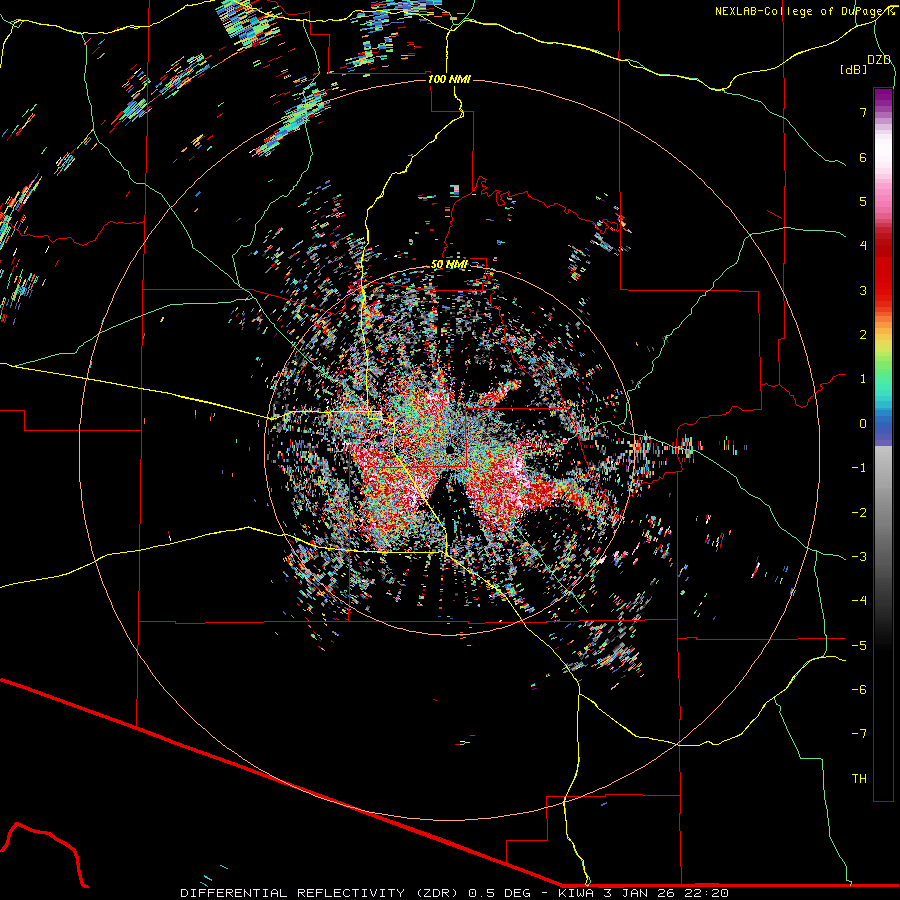This screenshot has height=900, width=900.
Task: Click the -7 value on color scale
Action: (859, 734)
